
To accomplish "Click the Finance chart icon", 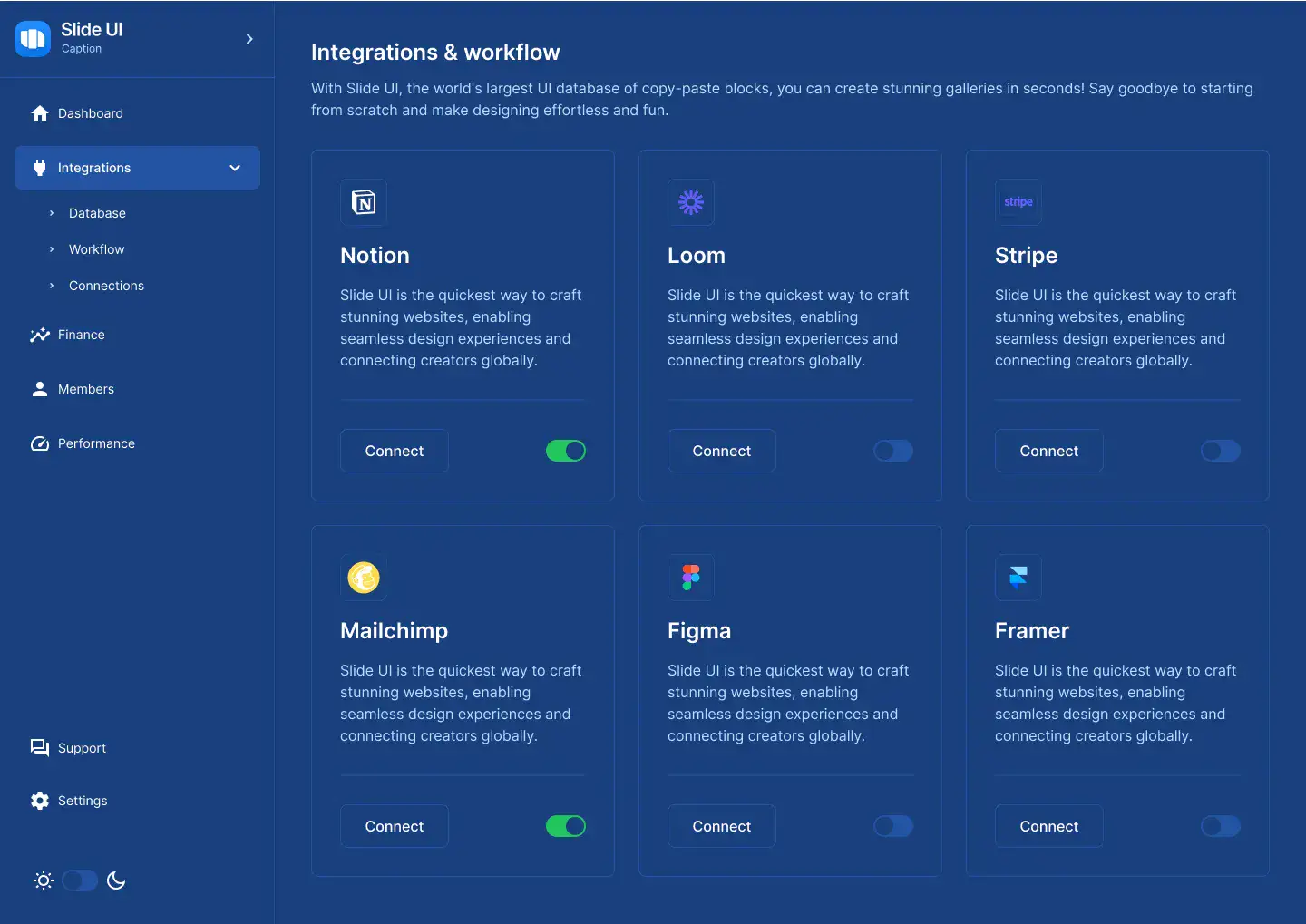I will [40, 335].
